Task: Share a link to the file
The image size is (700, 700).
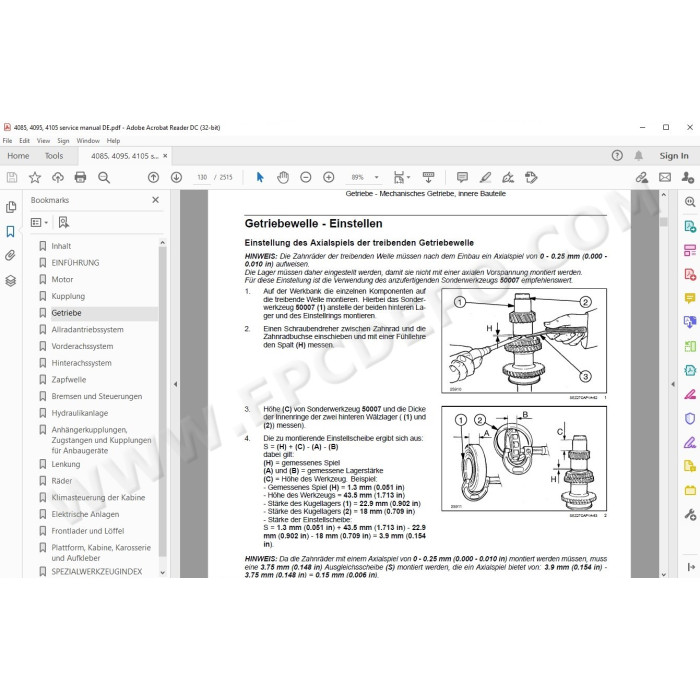Action: point(642,177)
